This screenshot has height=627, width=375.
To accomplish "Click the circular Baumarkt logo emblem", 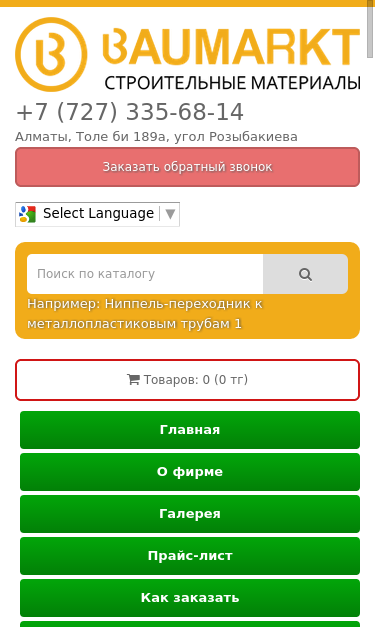I will click(x=51, y=54).
